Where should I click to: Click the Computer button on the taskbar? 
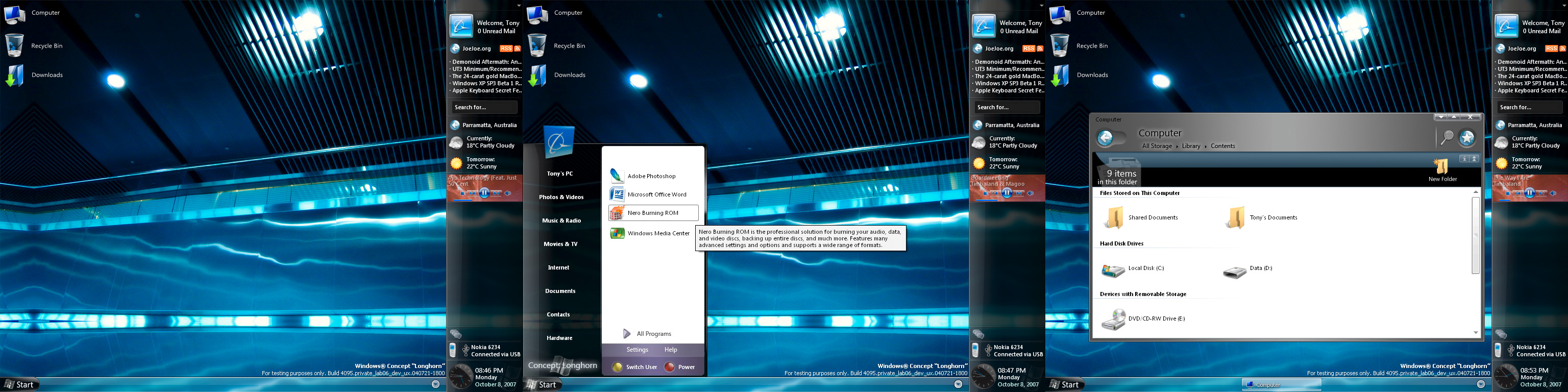[1281, 385]
